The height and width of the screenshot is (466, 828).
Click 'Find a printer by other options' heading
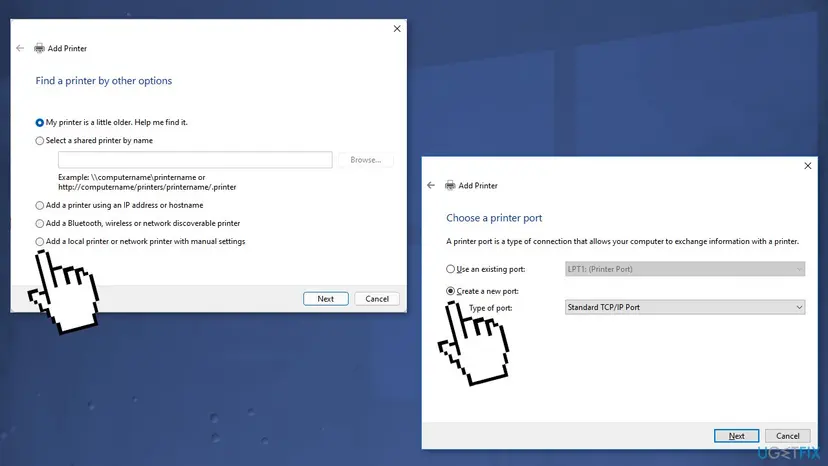point(104,81)
